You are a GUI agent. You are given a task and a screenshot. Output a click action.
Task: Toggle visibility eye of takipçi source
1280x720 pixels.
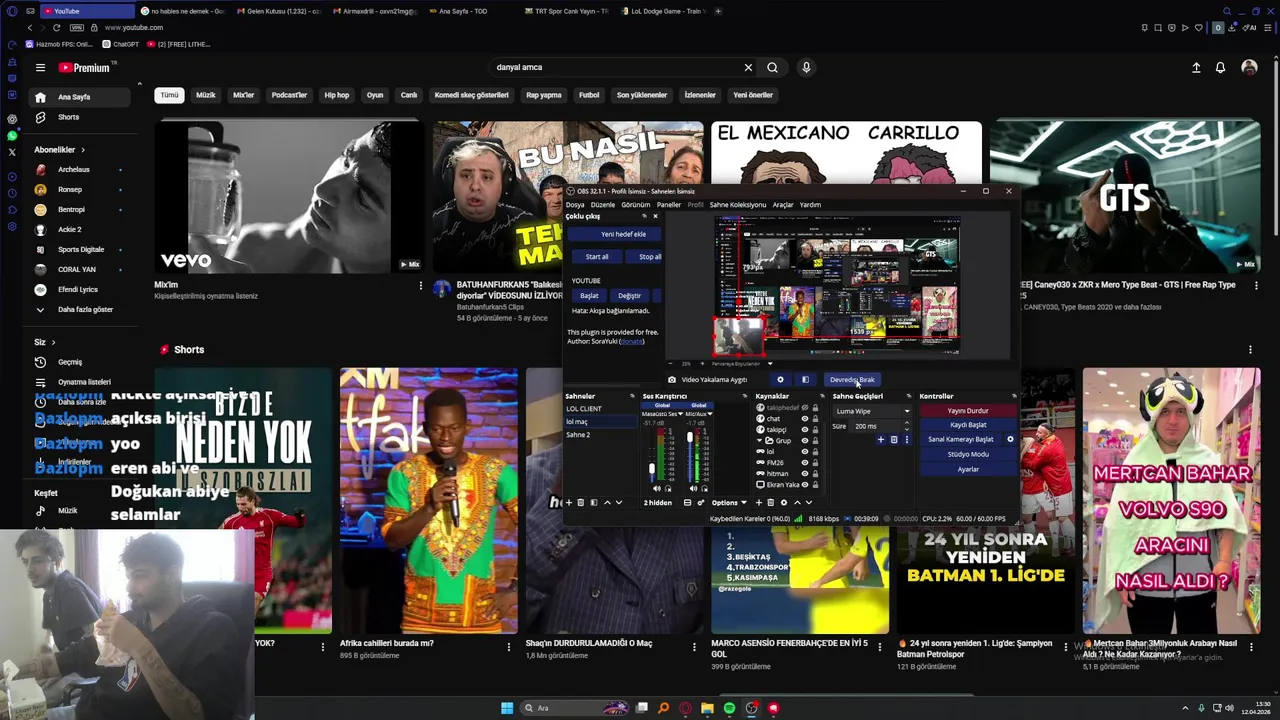pyautogui.click(x=805, y=429)
